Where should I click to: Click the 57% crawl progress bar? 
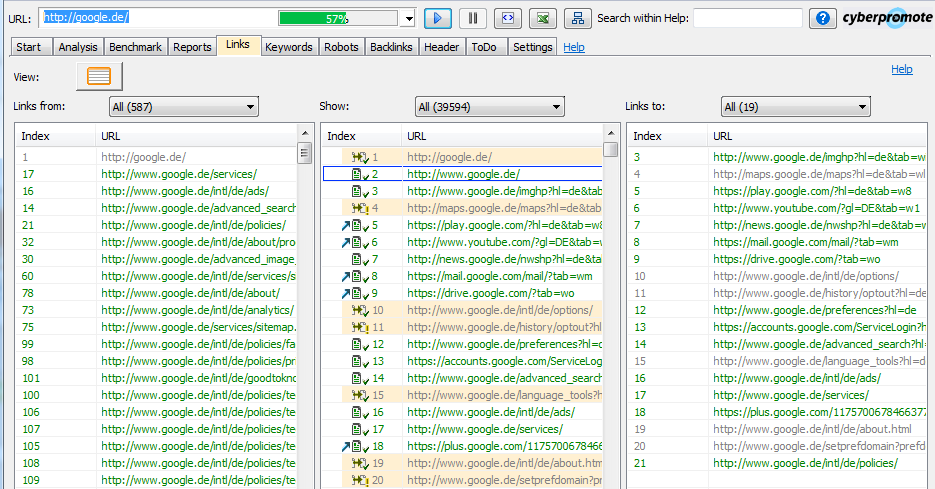pos(338,18)
